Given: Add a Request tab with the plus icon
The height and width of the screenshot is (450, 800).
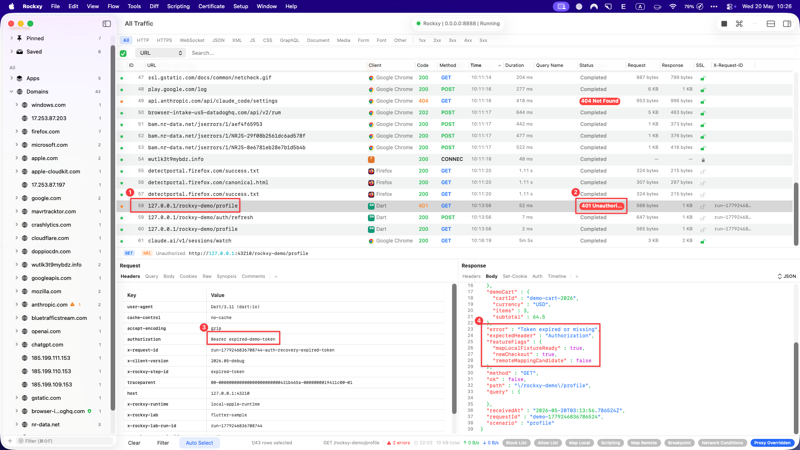Looking at the screenshot, I should (x=276, y=277).
